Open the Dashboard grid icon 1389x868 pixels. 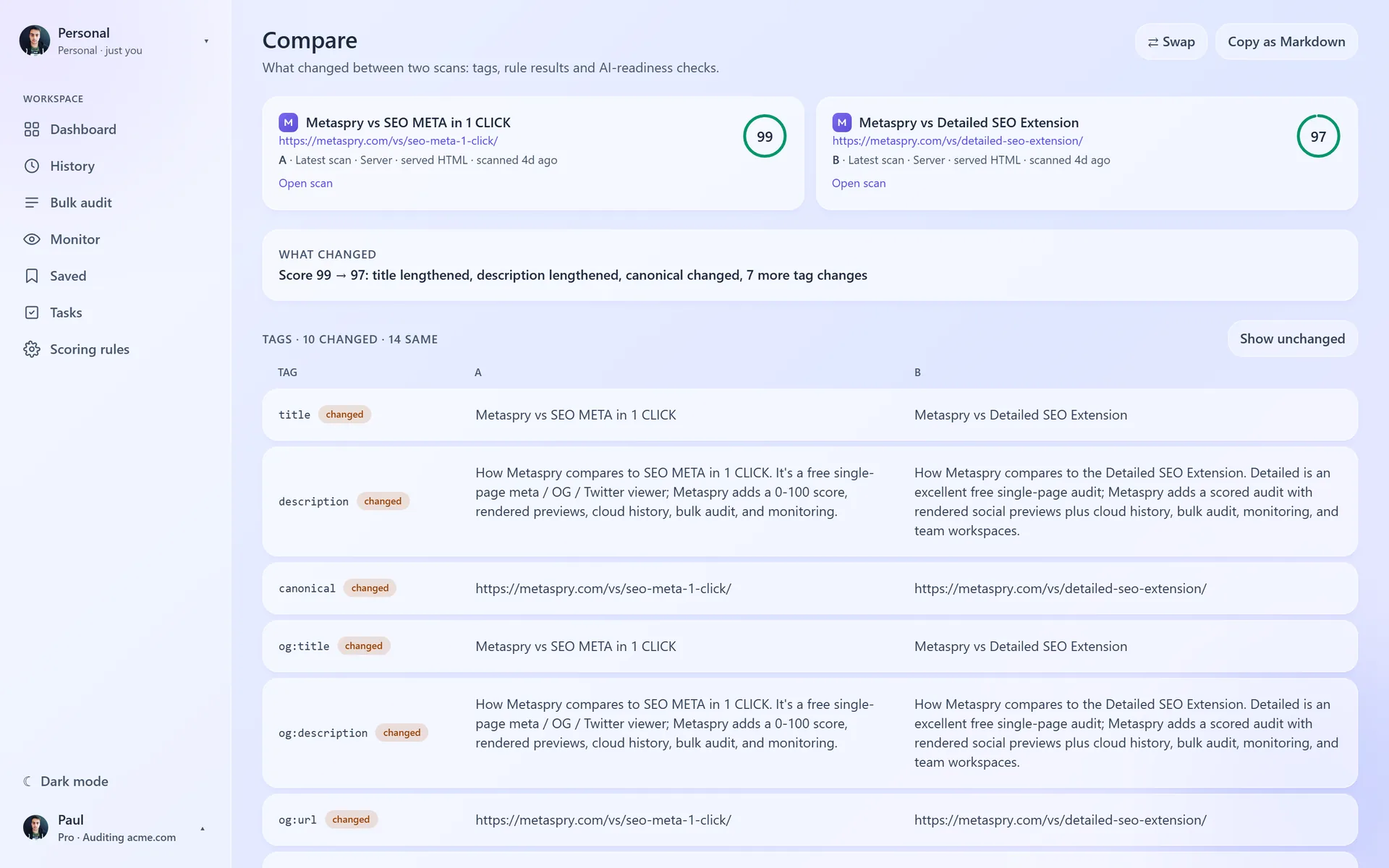click(x=32, y=129)
